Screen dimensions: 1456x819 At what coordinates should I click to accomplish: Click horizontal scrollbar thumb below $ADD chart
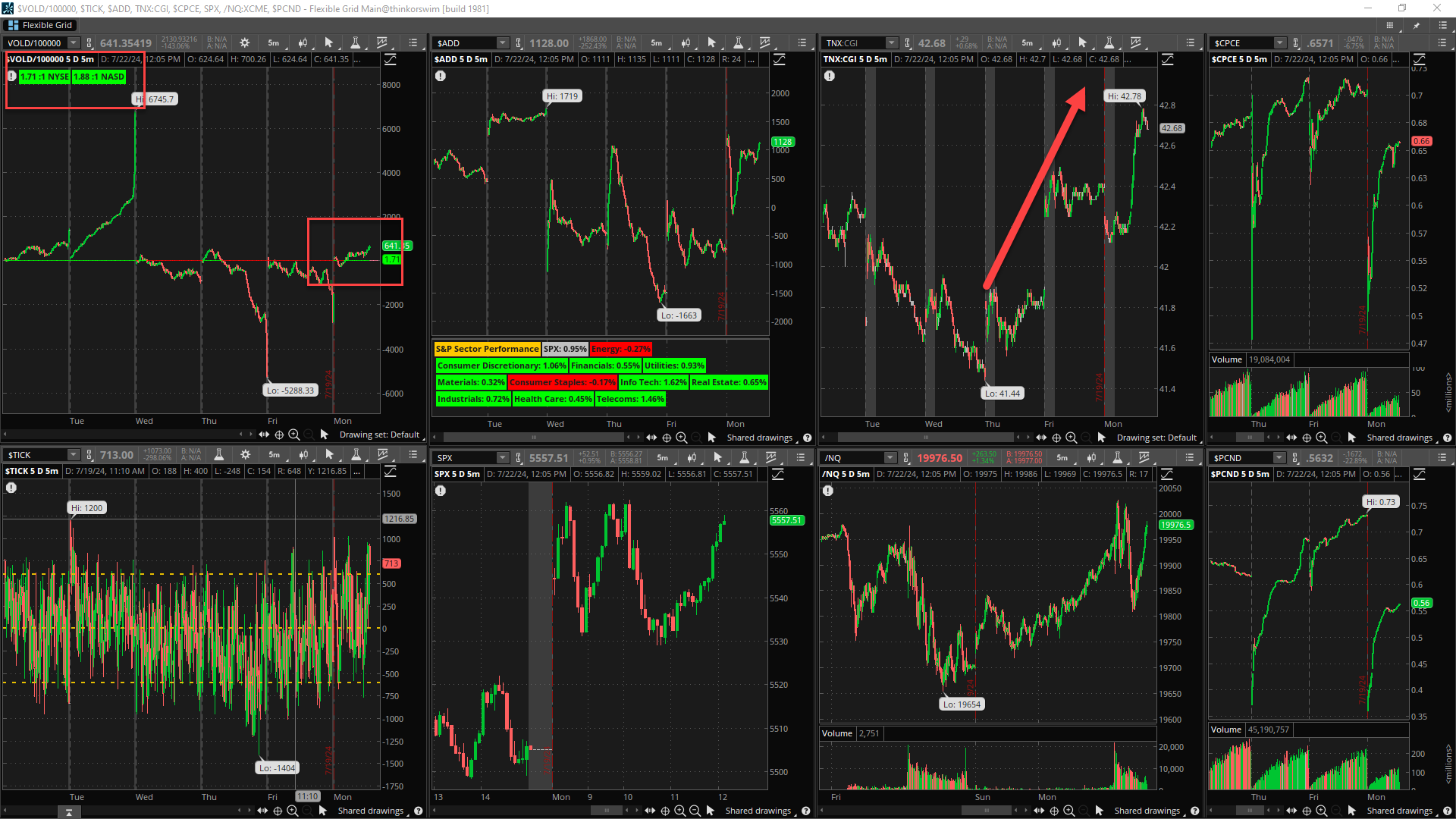pos(534,438)
